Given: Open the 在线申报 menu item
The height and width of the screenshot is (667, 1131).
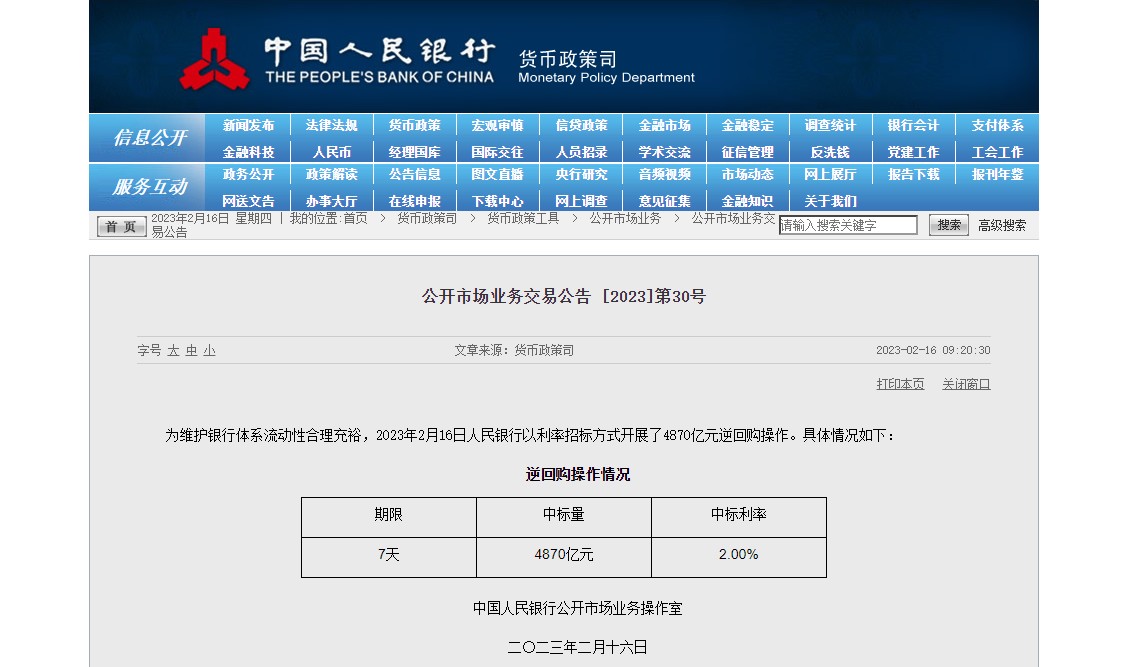Looking at the screenshot, I should click(x=415, y=201).
